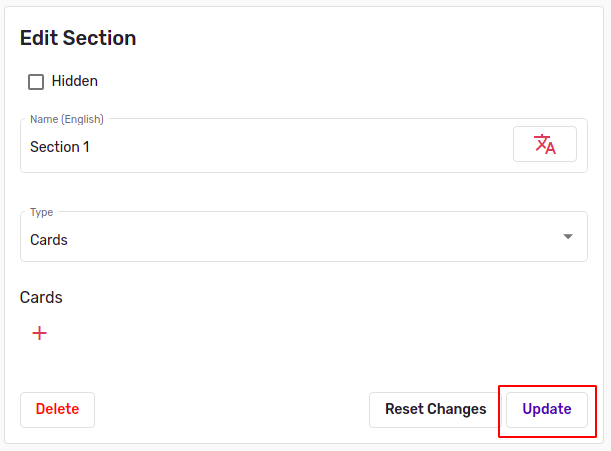This screenshot has height=451, width=611.
Task: Place cursor in the Section 1 text
Action: (x=60, y=147)
